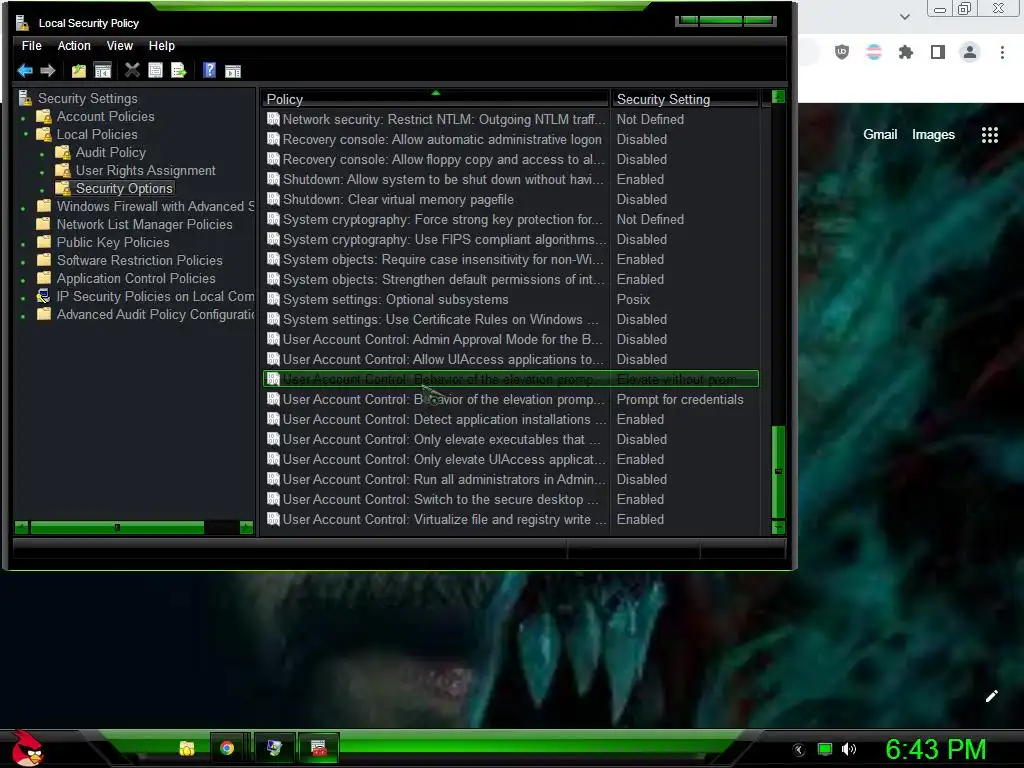Click the Export List toolbar icon
Screen dimensions: 1024x768
click(178, 71)
